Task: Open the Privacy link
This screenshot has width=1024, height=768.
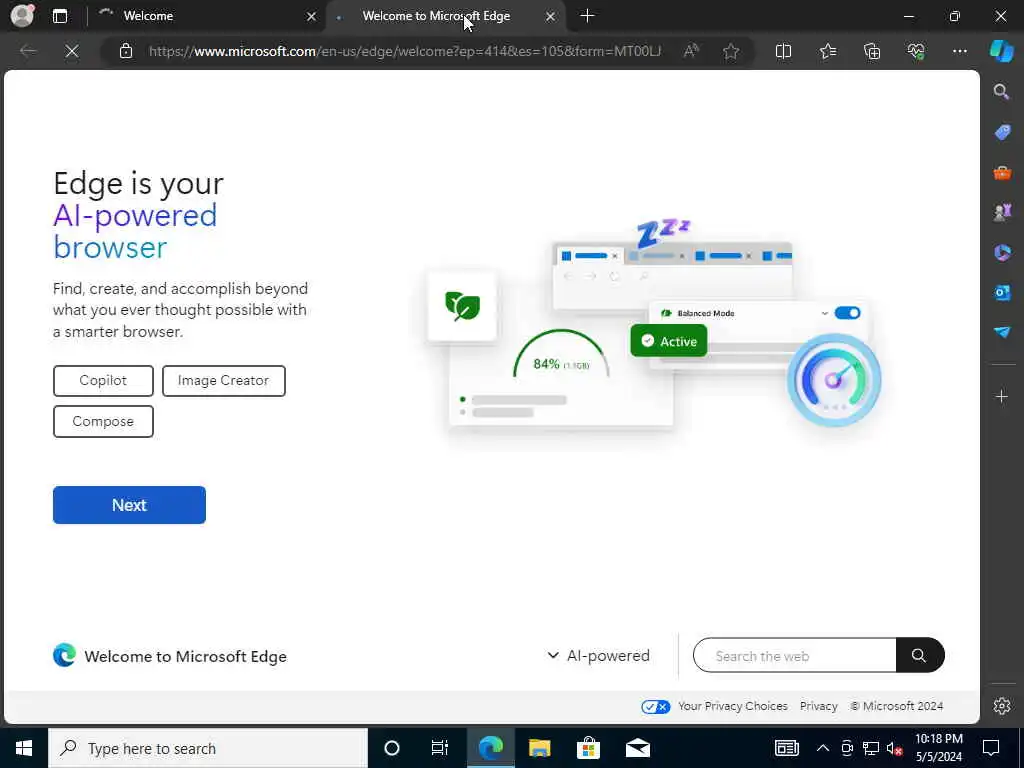Action: (818, 706)
